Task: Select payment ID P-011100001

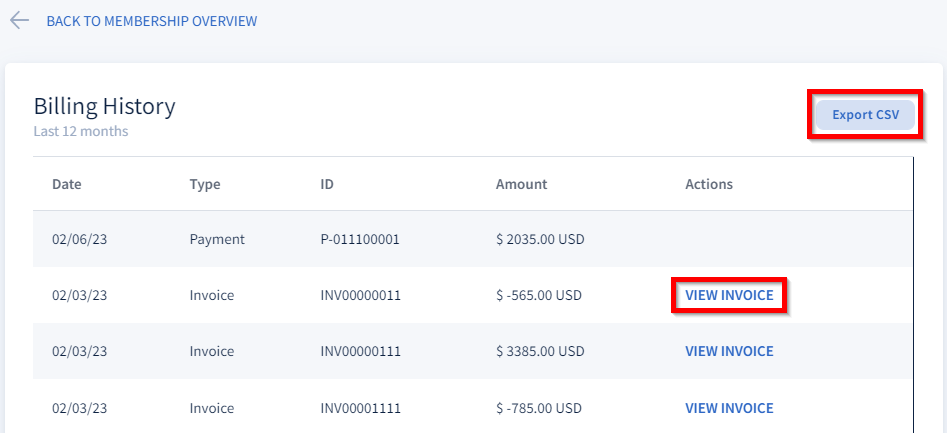Action: pyautogui.click(x=360, y=240)
